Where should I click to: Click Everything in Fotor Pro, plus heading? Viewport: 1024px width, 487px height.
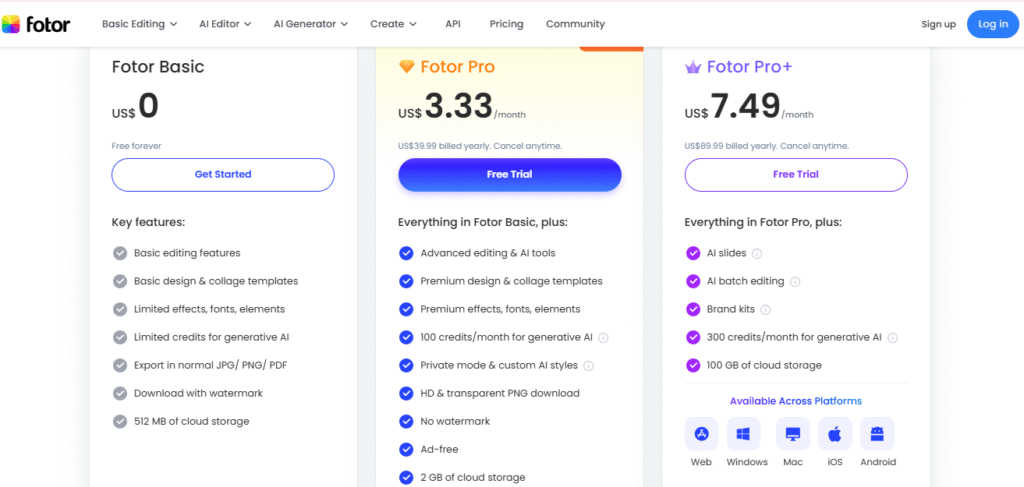(763, 223)
